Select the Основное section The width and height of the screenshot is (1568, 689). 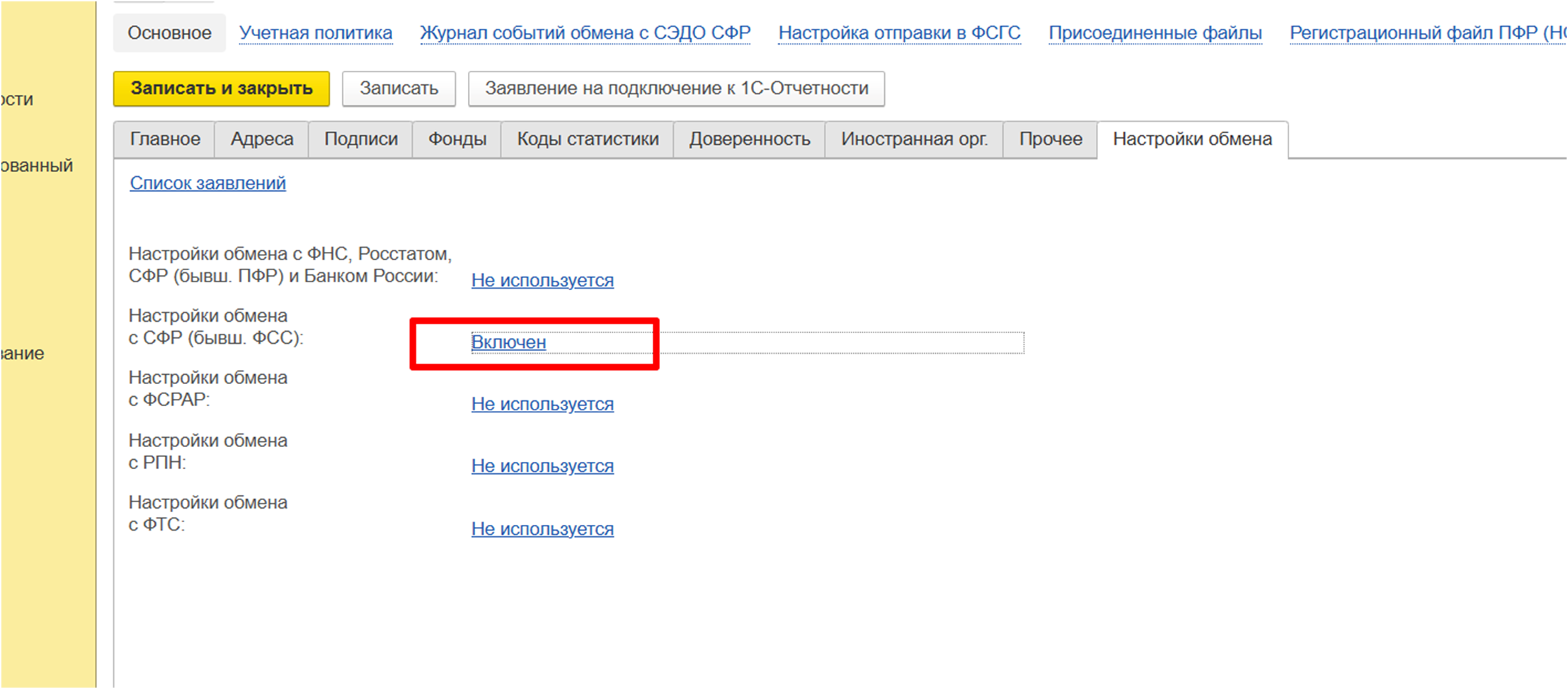pyautogui.click(x=169, y=33)
